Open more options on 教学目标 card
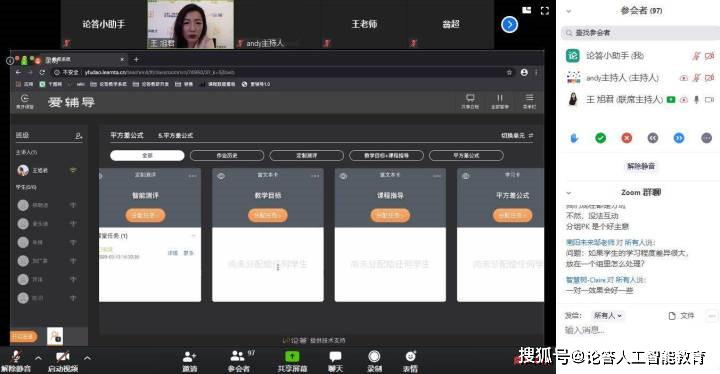Image resolution: width=720 pixels, height=374 pixels. 315,176
